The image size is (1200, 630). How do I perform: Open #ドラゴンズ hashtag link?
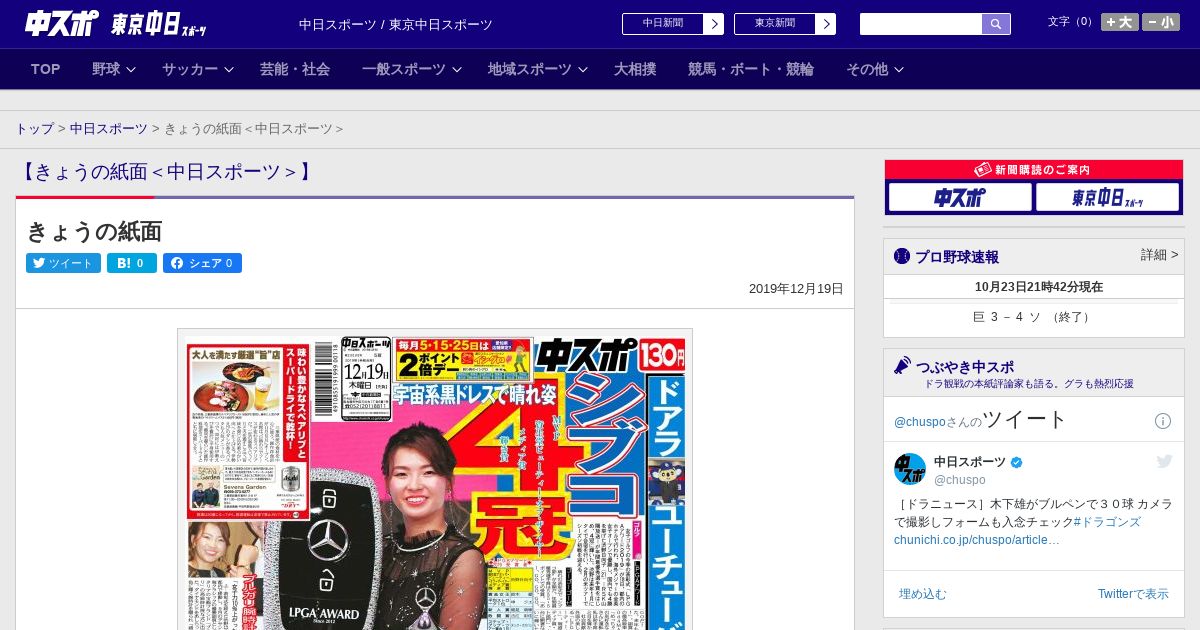1107,522
